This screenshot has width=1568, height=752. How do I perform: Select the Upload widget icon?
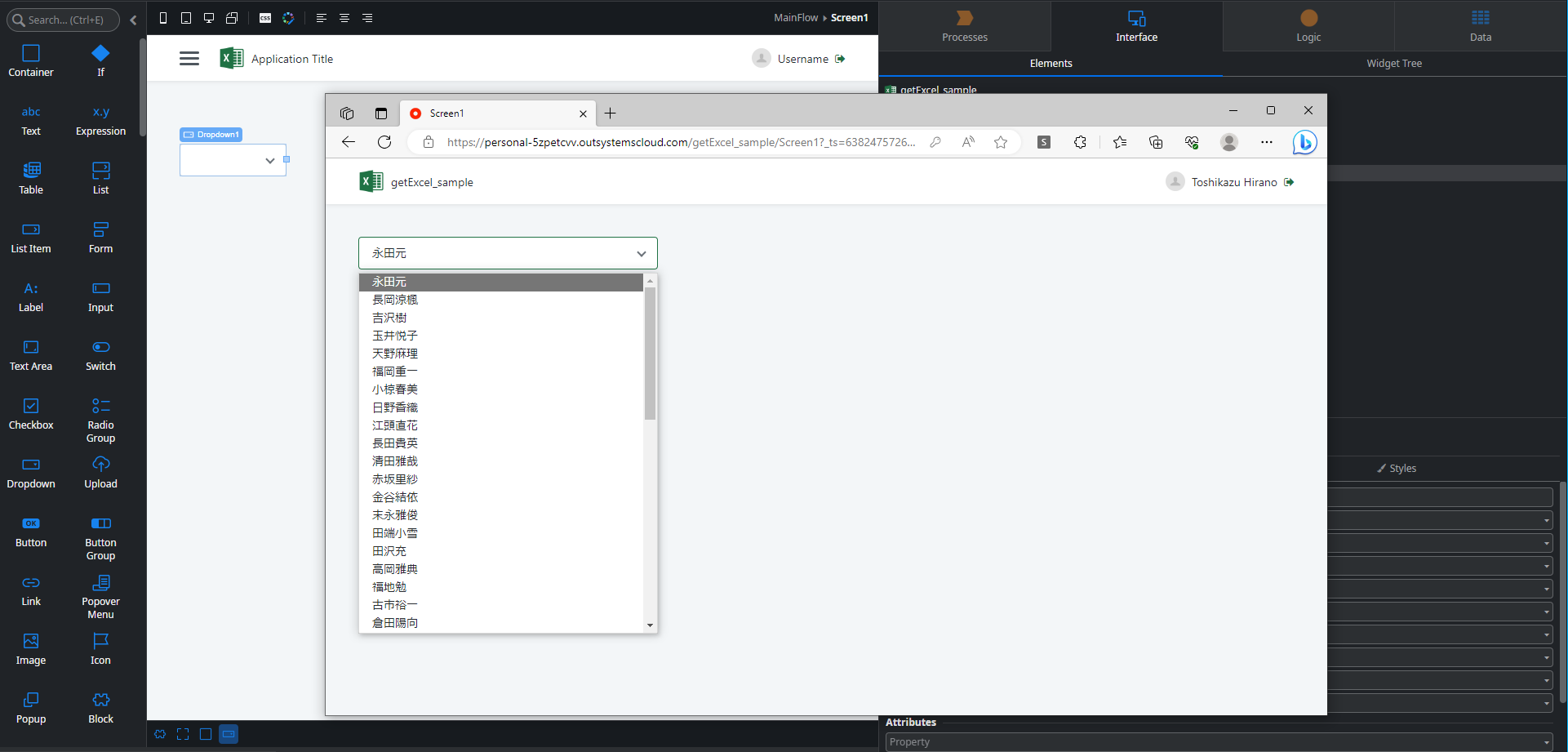pos(100,471)
